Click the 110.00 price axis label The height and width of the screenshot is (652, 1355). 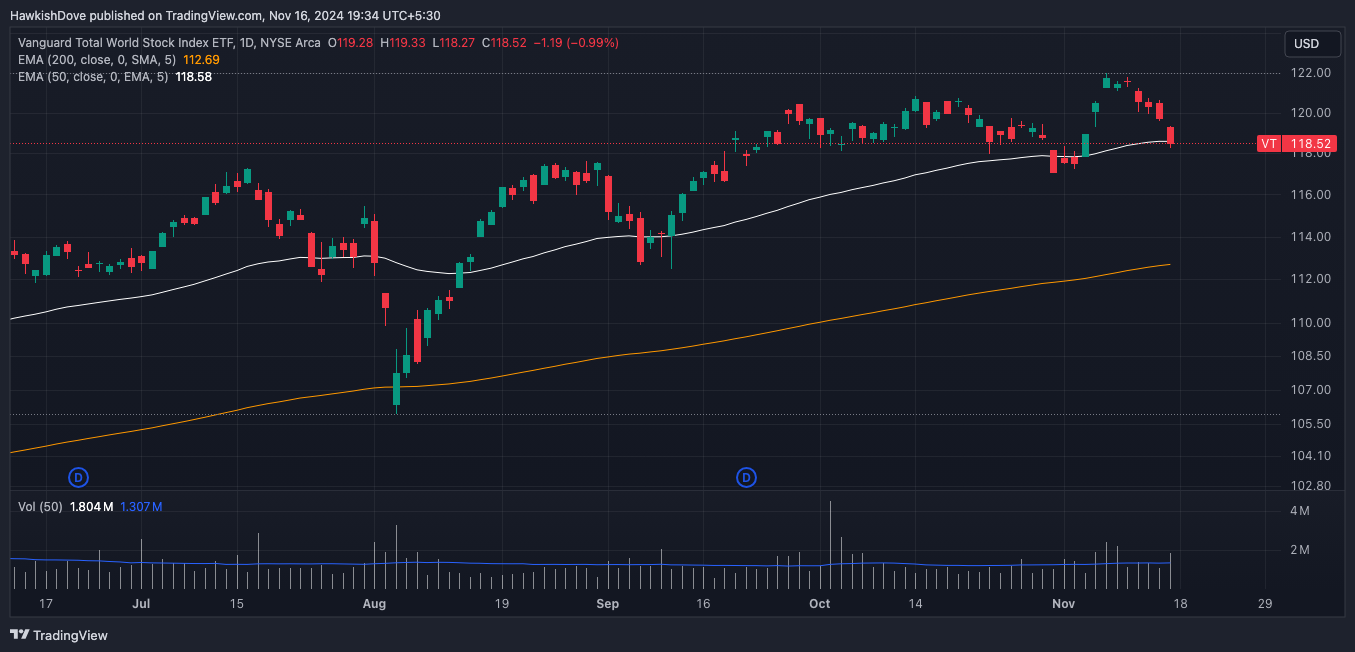click(x=1311, y=323)
